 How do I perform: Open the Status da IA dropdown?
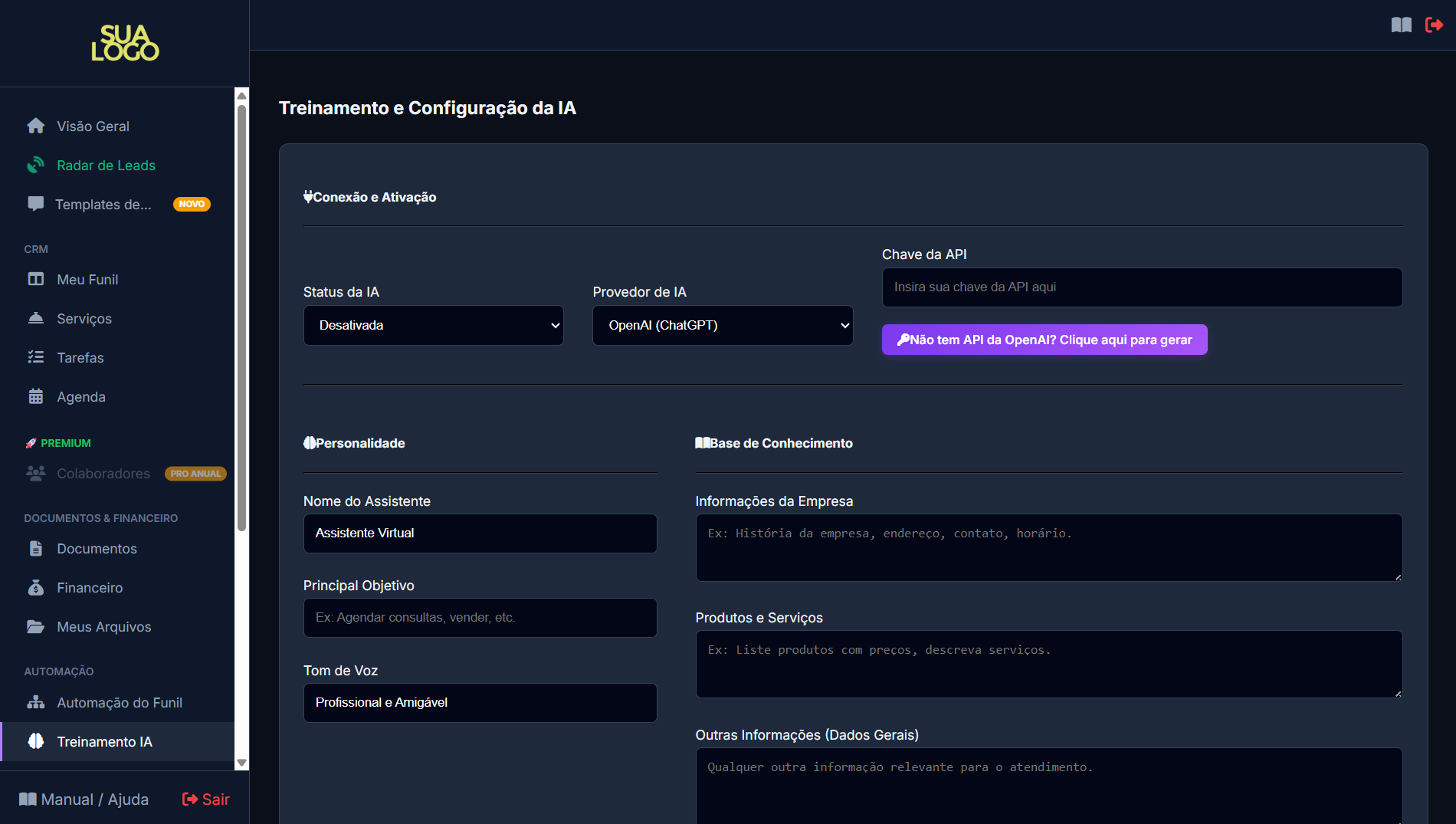pos(433,325)
